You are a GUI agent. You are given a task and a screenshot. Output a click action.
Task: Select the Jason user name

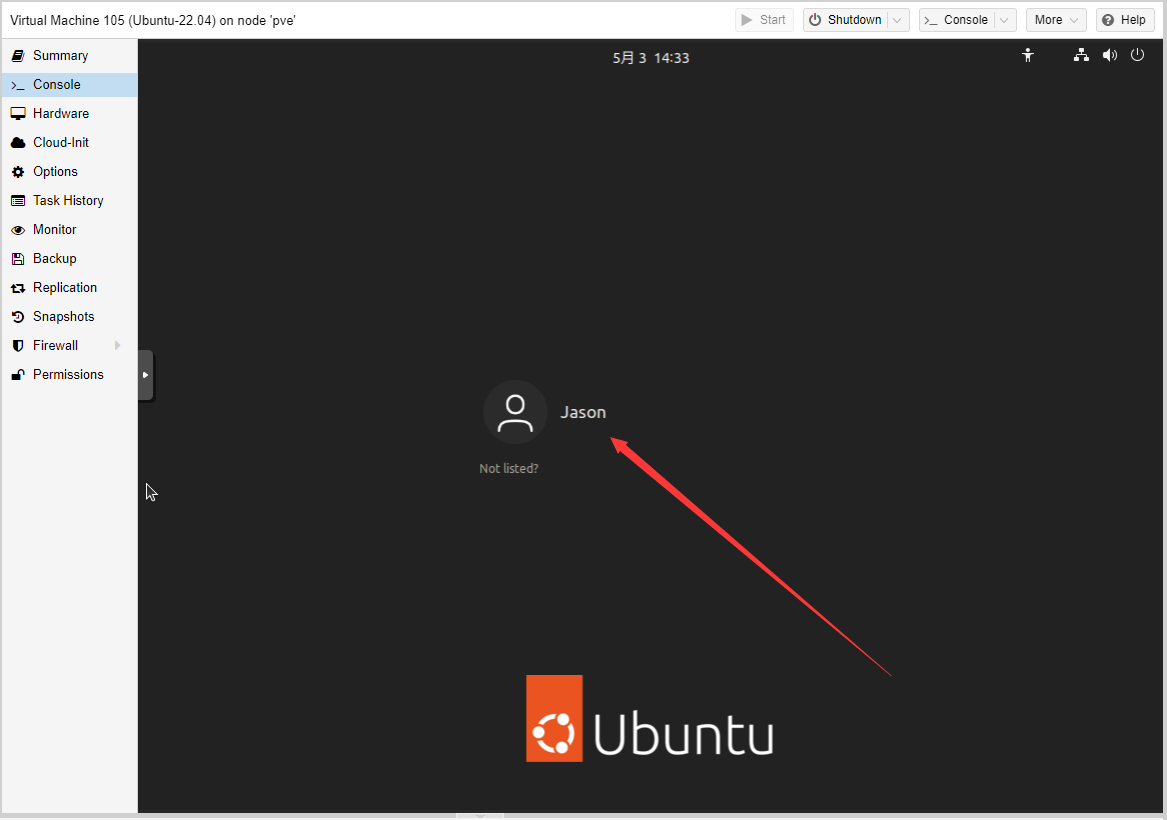point(583,413)
